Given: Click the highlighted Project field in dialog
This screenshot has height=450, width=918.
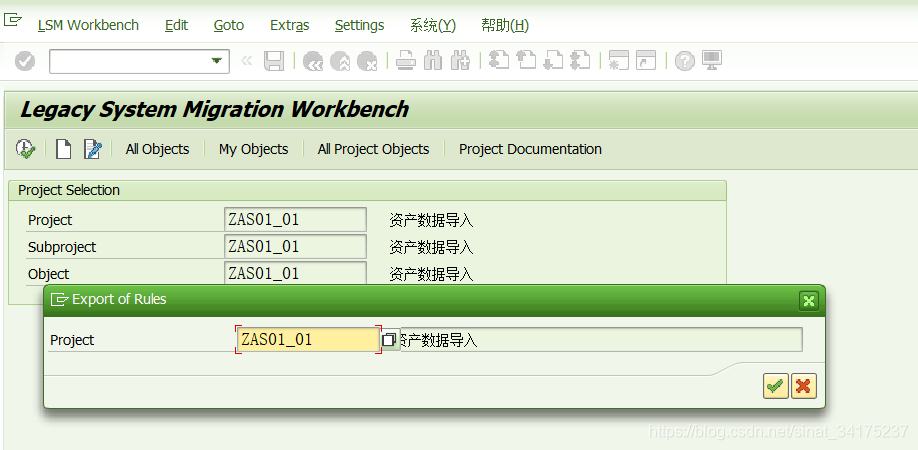Looking at the screenshot, I should tap(308, 339).
